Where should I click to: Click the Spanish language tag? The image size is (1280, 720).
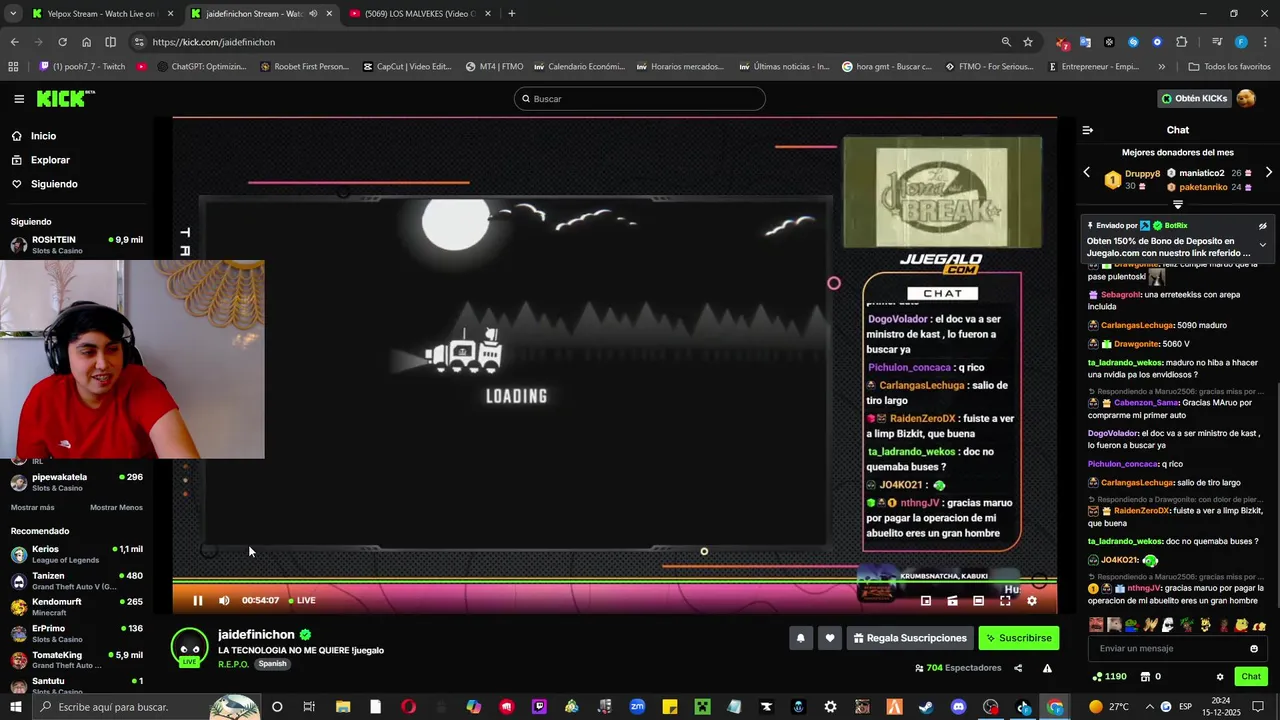click(272, 664)
